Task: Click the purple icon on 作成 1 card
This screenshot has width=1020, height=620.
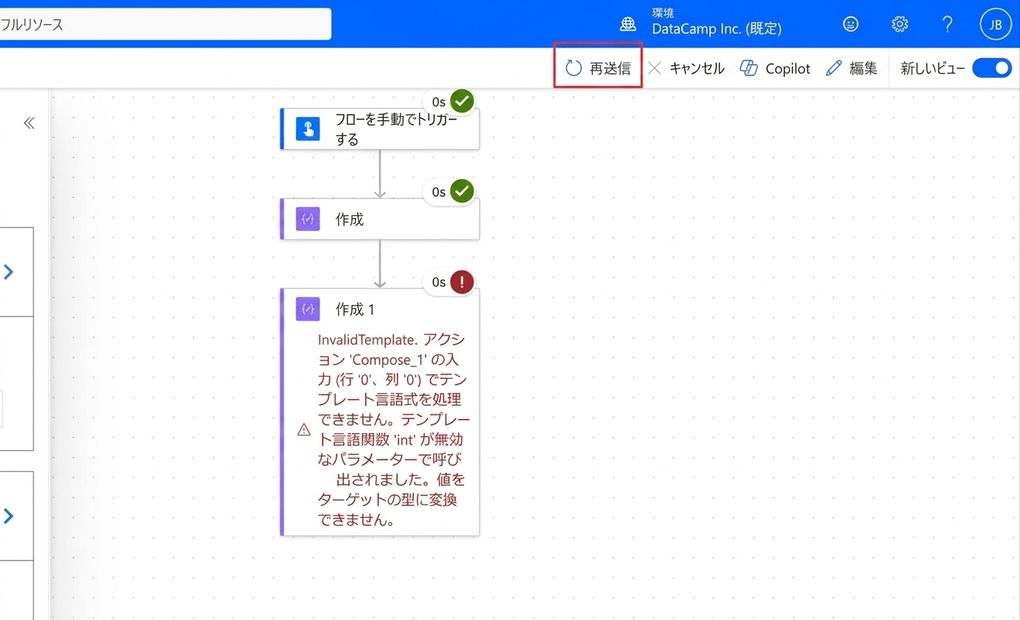Action: (x=308, y=309)
